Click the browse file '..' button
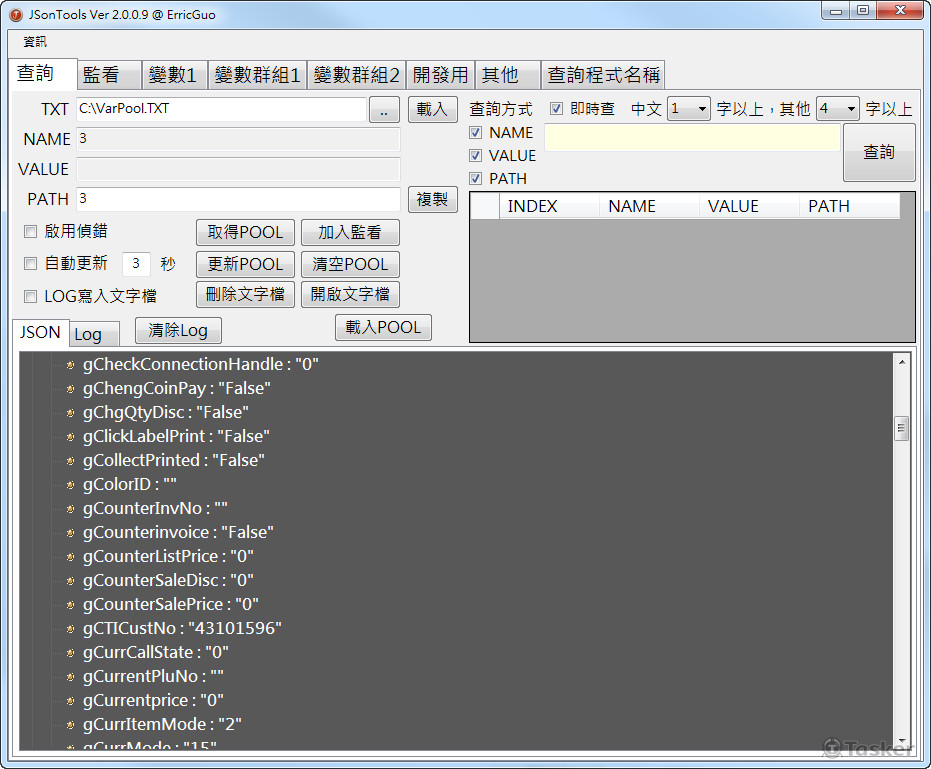The width and height of the screenshot is (931, 769). 384,110
